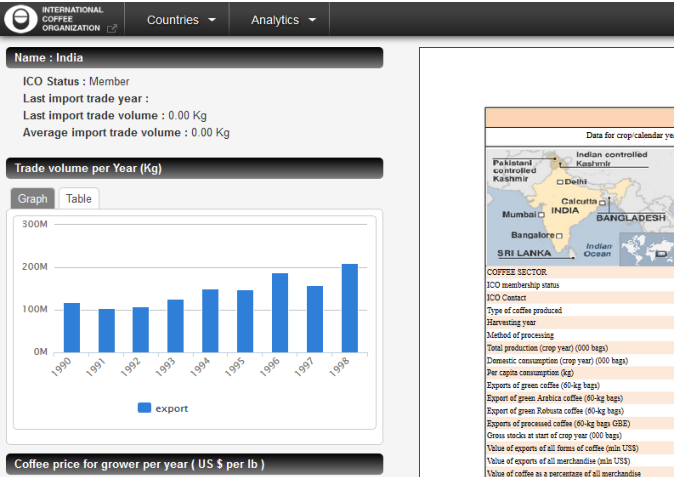The width and height of the screenshot is (675, 477).
Task: Click the 1994 x-axis year label
Action: coord(200,367)
